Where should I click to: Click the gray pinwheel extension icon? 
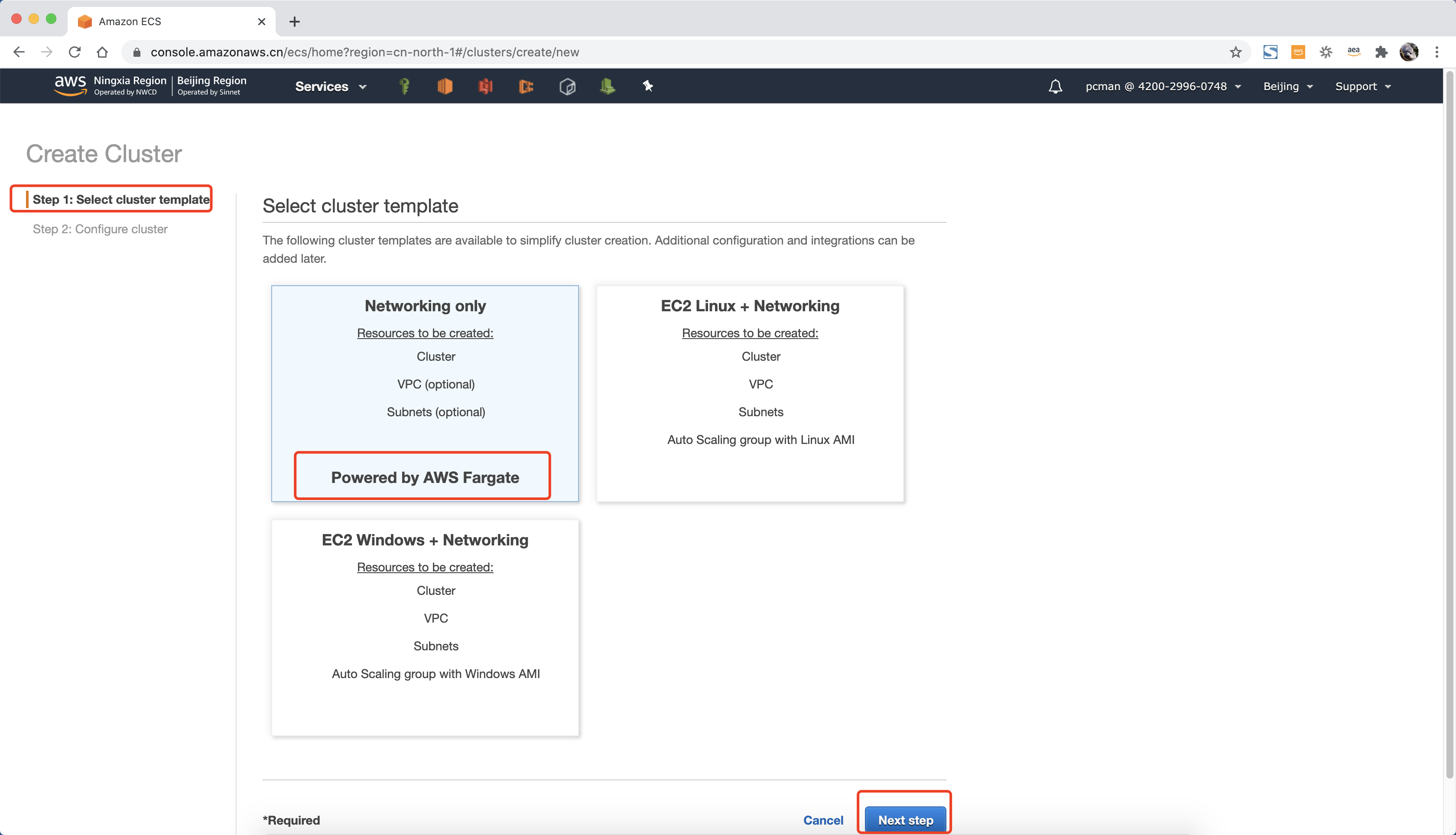click(1326, 52)
